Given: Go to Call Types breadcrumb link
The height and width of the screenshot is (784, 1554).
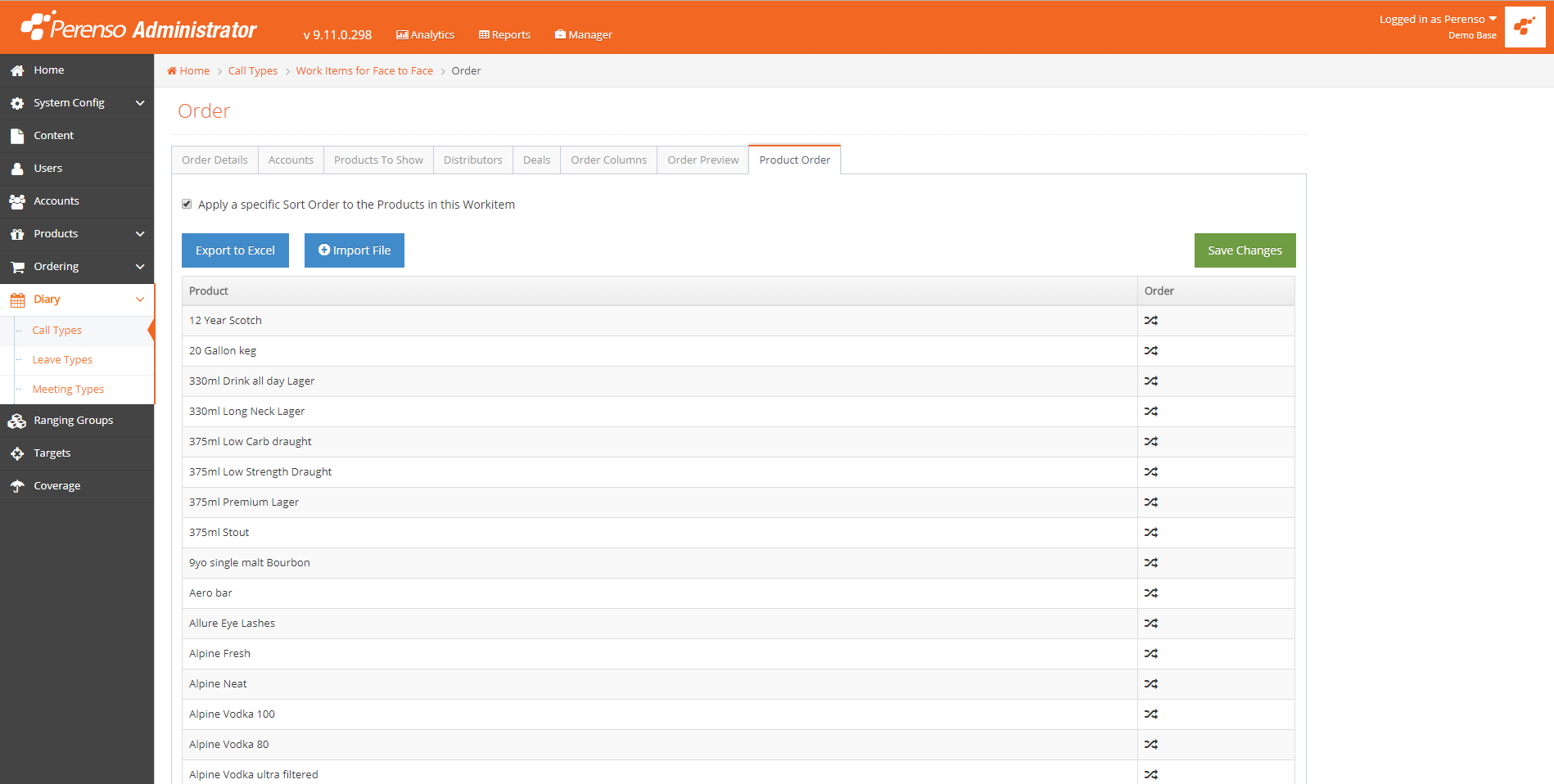Looking at the screenshot, I should tap(253, 71).
